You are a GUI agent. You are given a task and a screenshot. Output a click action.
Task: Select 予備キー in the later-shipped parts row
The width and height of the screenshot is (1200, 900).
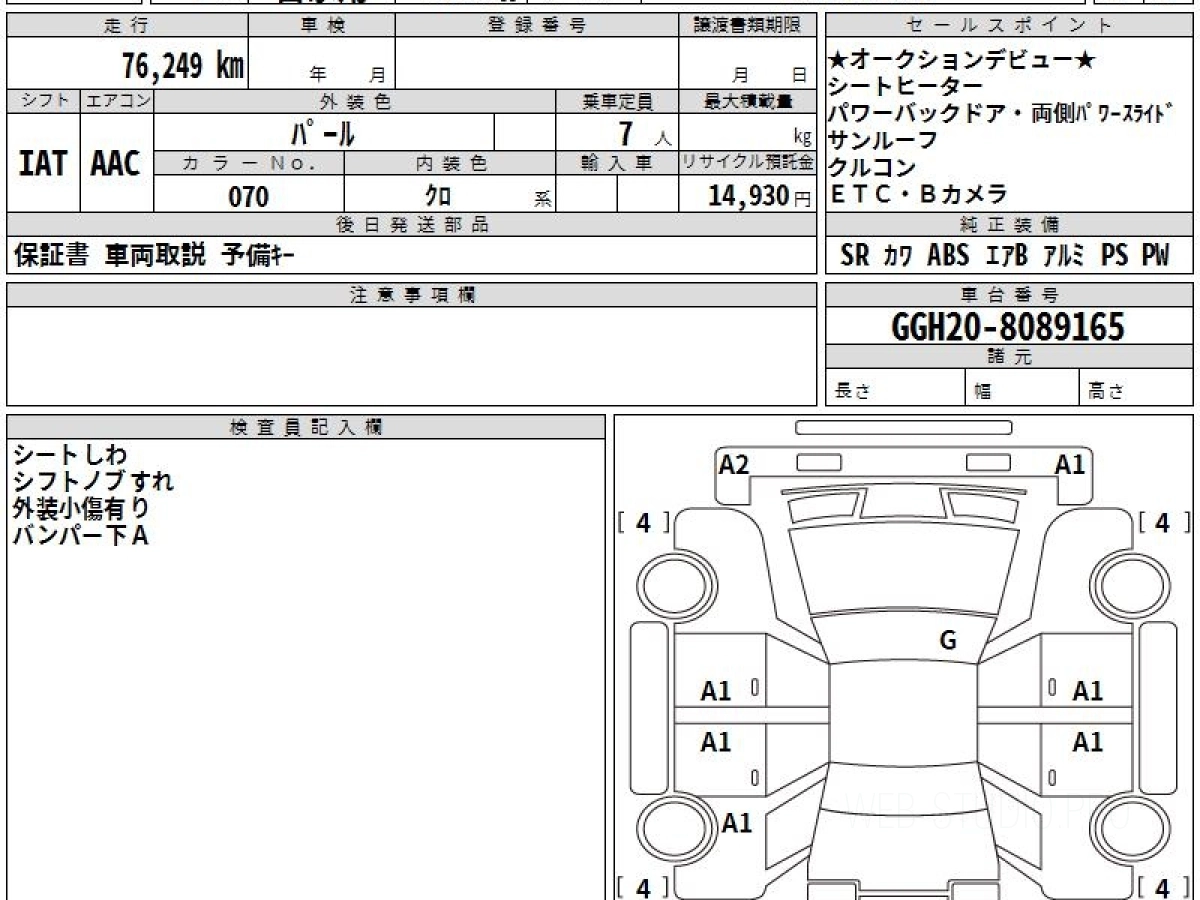tap(257, 256)
